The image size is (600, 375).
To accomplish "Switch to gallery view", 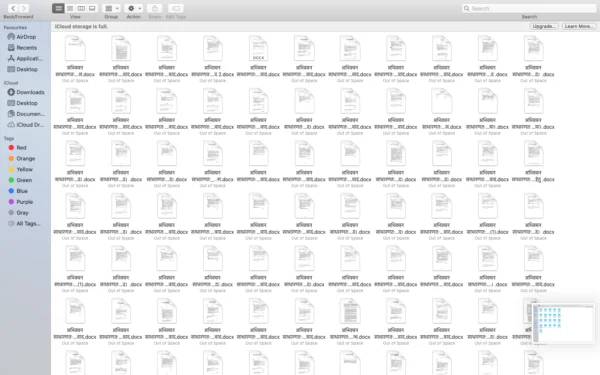I will (x=92, y=8).
